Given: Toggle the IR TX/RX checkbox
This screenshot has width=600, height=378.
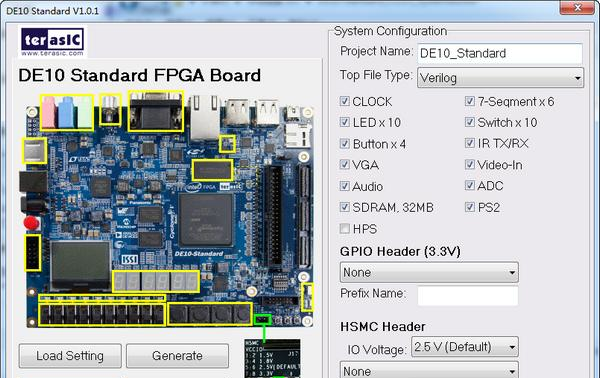Looking at the screenshot, I should click(x=470, y=143).
